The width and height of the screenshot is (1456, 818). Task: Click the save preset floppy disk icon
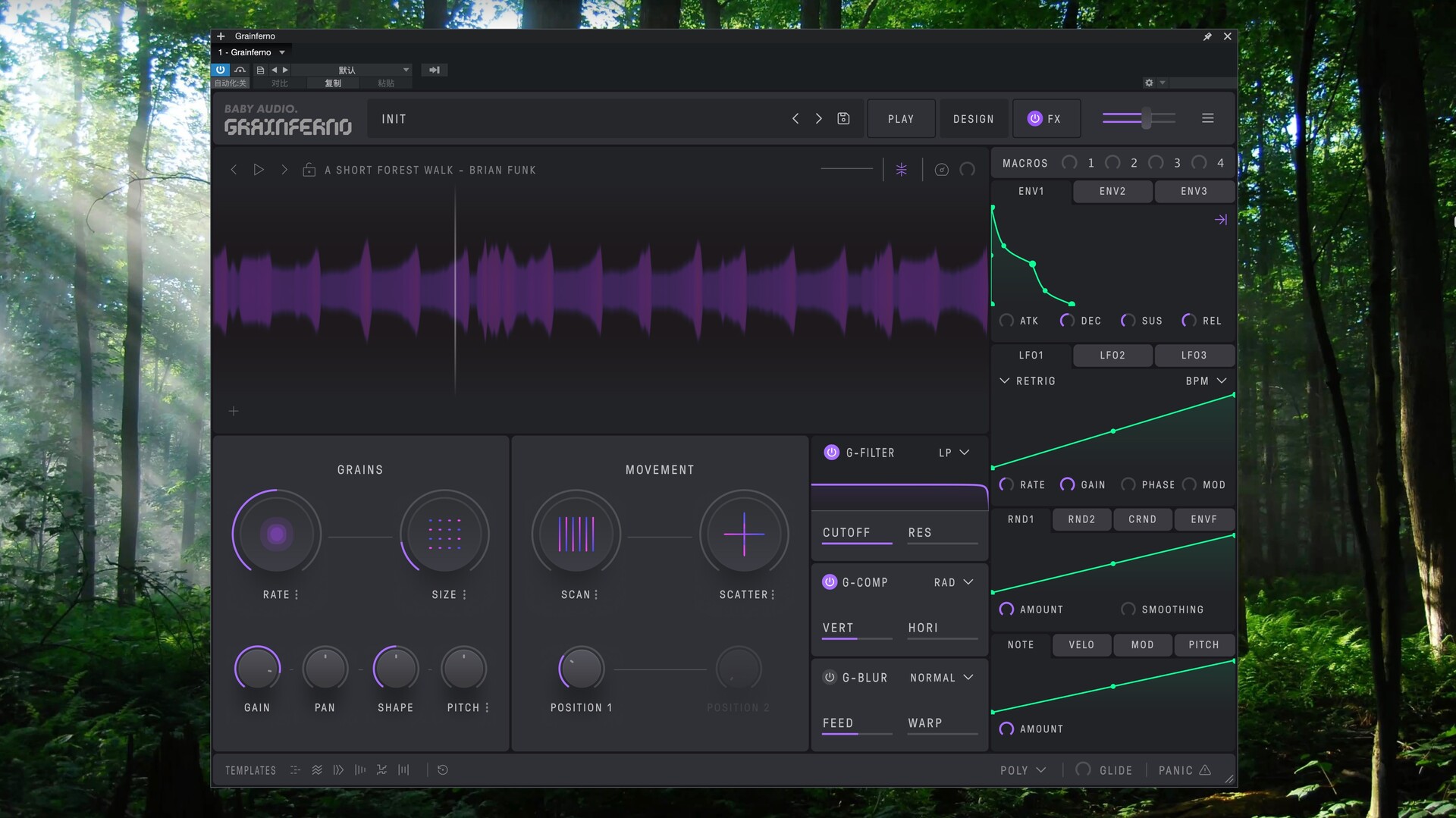[x=843, y=118]
